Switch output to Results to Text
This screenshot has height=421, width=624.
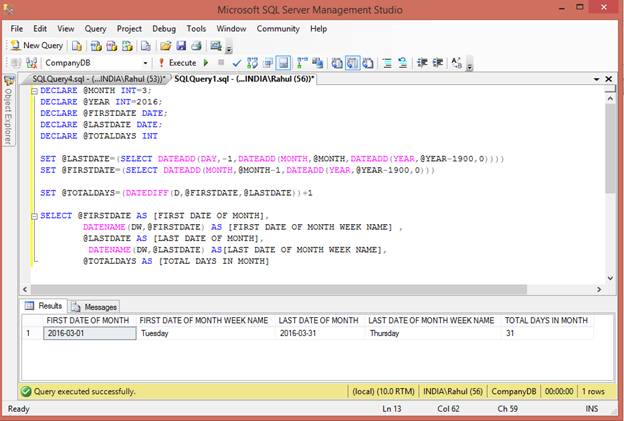[337, 63]
